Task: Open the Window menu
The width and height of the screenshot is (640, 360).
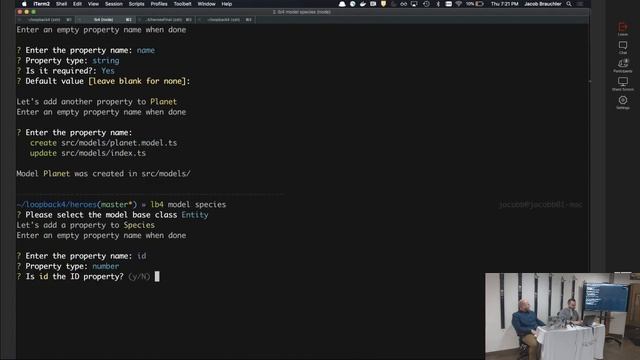Action: click(x=207, y=4)
